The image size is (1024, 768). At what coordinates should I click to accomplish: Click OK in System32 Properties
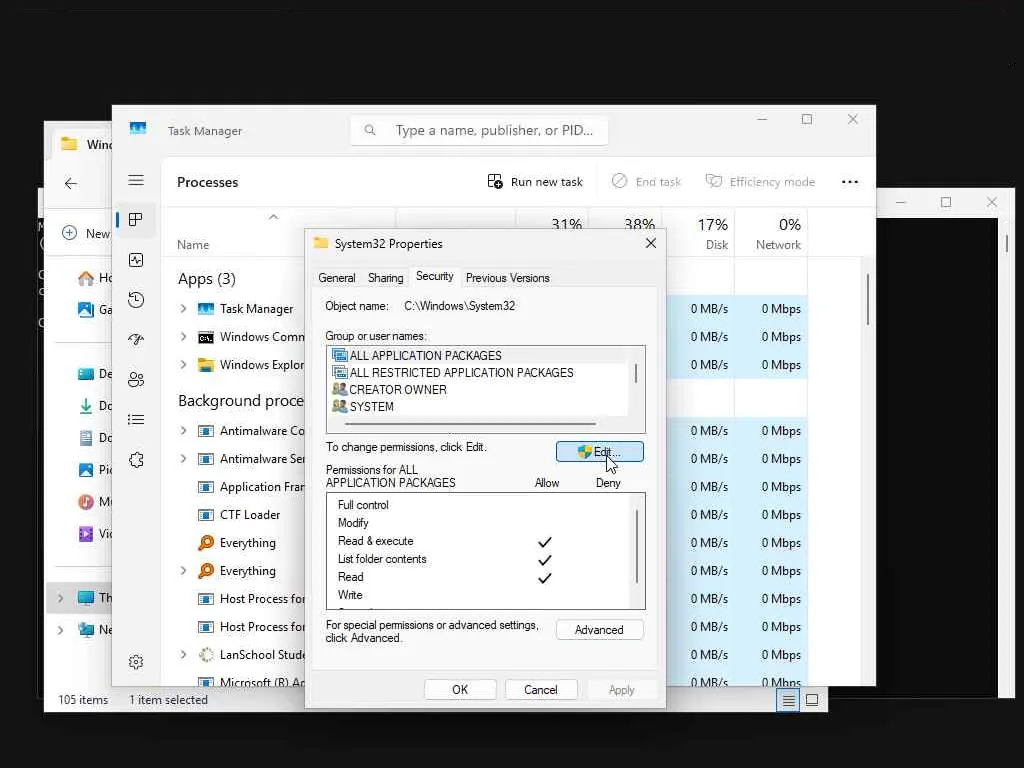click(460, 690)
